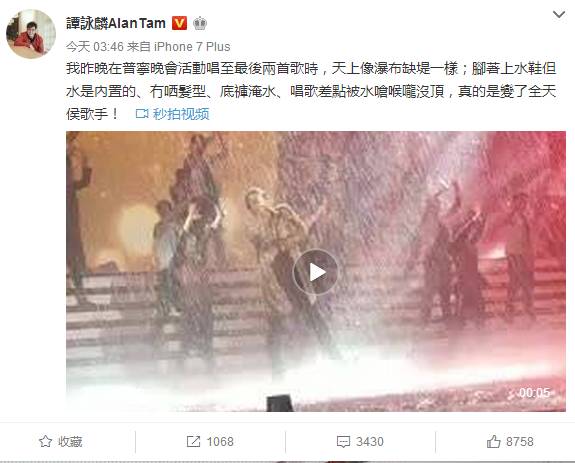Click the post text about 普寧晚會
This screenshot has width=575, height=463.
[311, 91]
